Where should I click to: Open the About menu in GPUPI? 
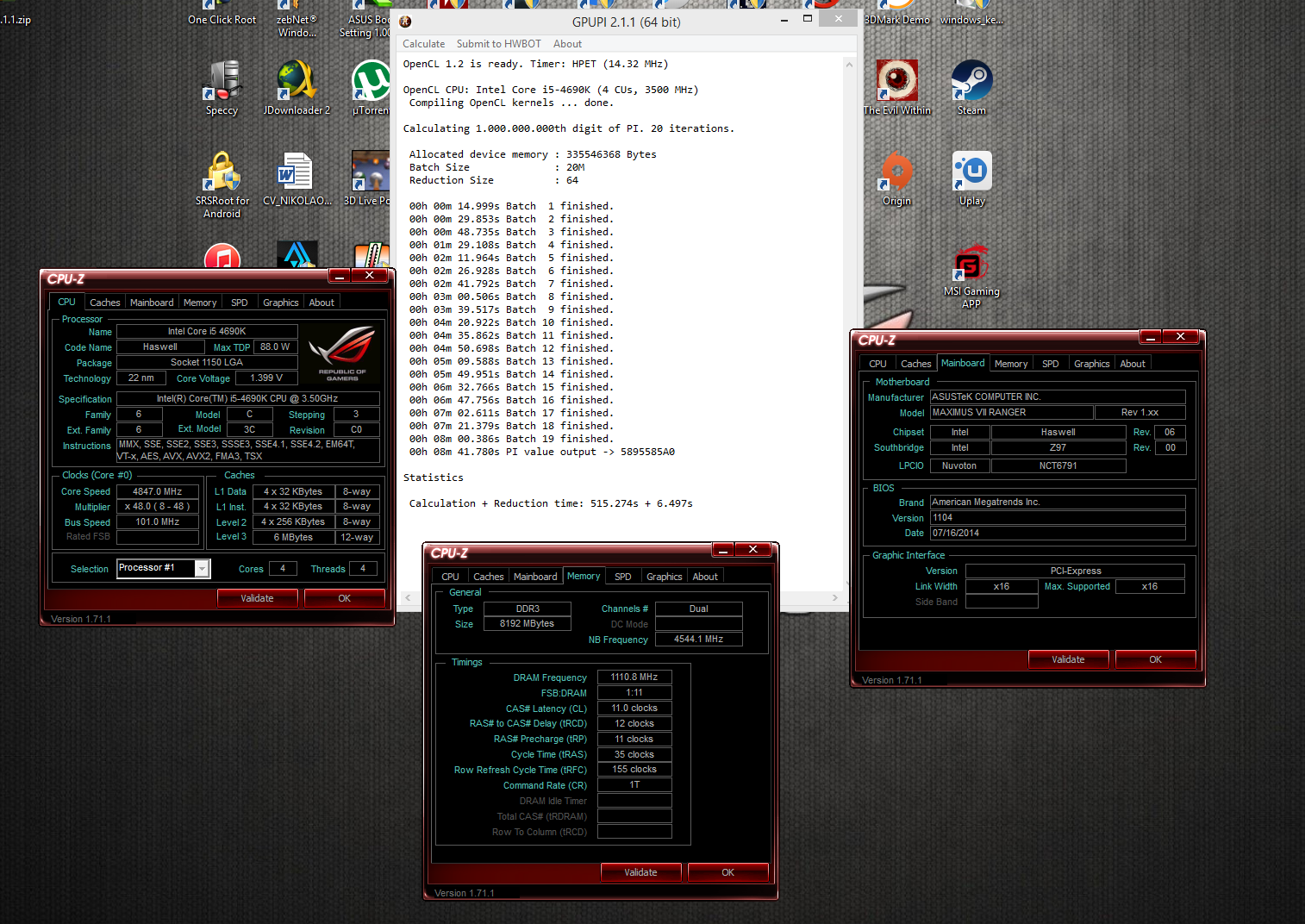(567, 44)
